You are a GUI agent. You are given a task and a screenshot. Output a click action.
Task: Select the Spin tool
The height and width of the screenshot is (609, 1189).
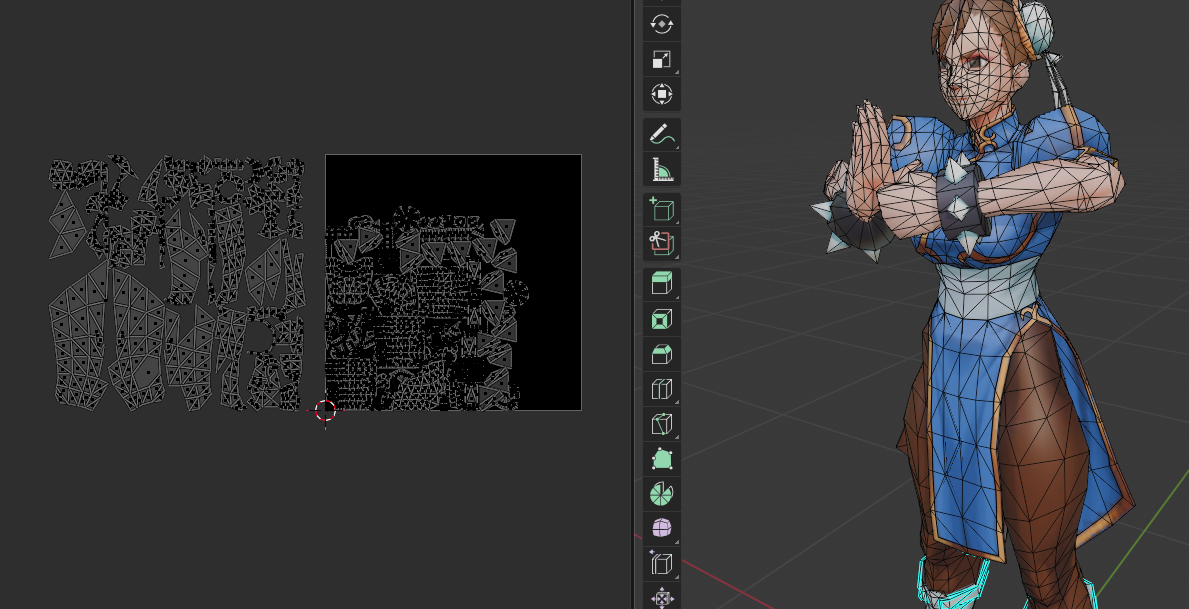tap(661, 494)
